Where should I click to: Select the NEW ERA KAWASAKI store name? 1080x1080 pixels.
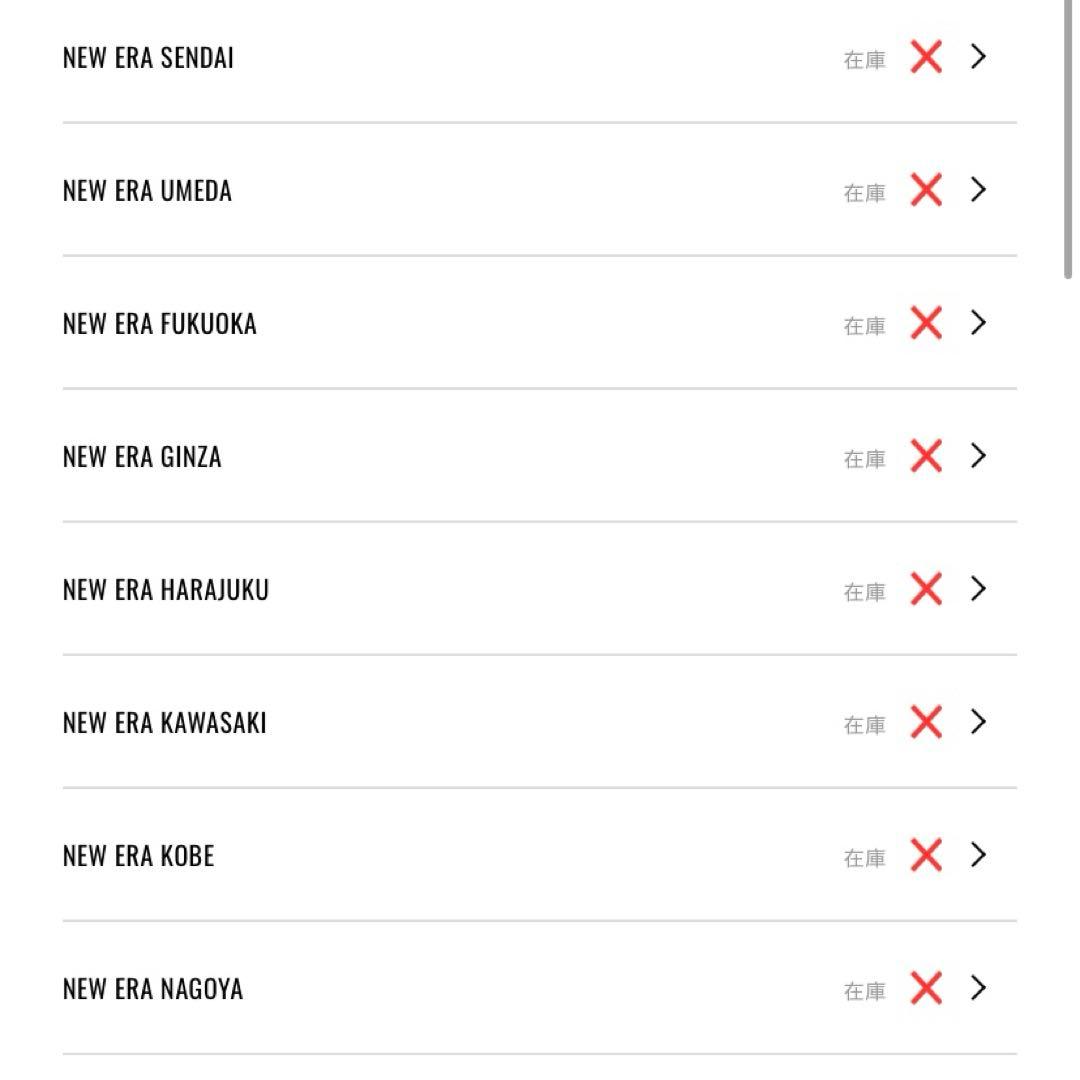[164, 723]
